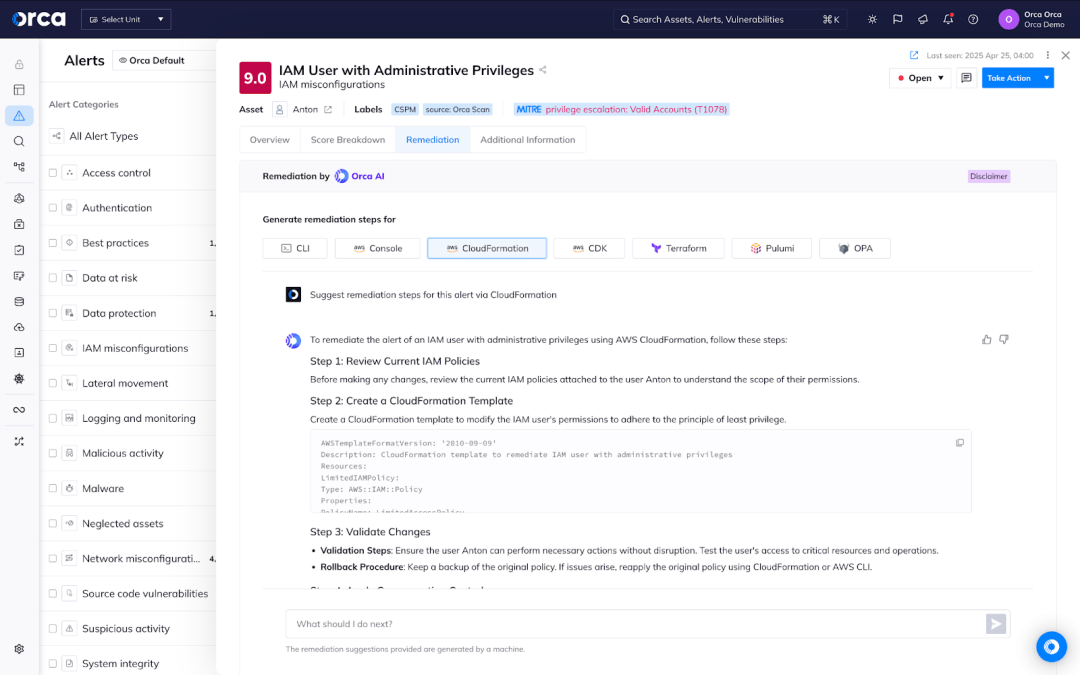Open the Select Unit dropdown
Image resolution: width=1080 pixels, height=675 pixels.
point(126,19)
